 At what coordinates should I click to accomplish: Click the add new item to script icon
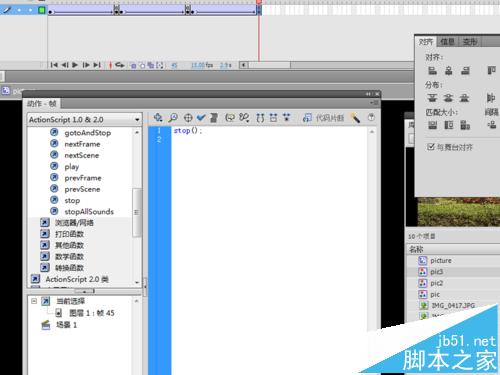click(158, 117)
